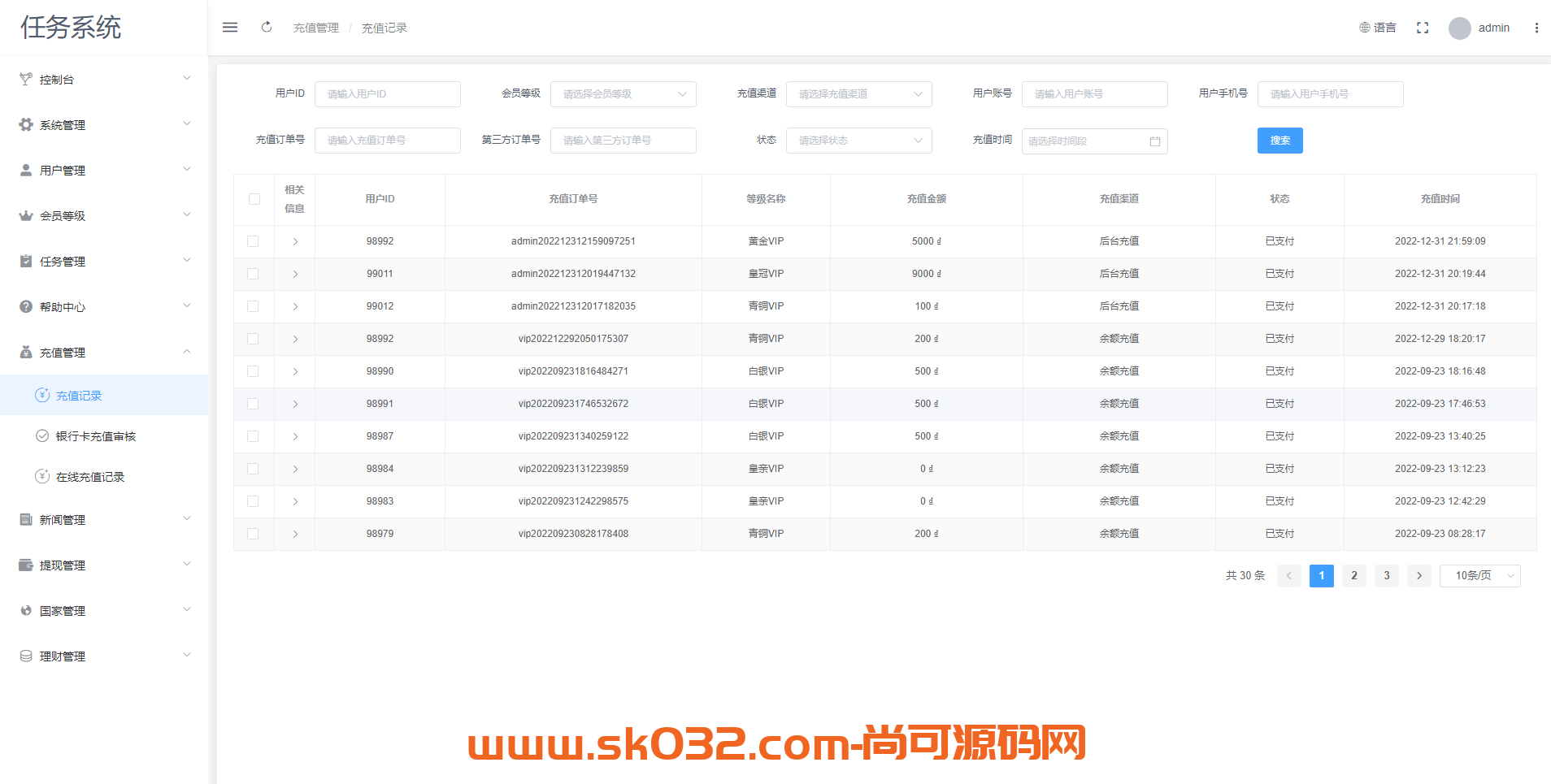
Task: Focus the 用户账号 input field
Action: coord(1095,94)
